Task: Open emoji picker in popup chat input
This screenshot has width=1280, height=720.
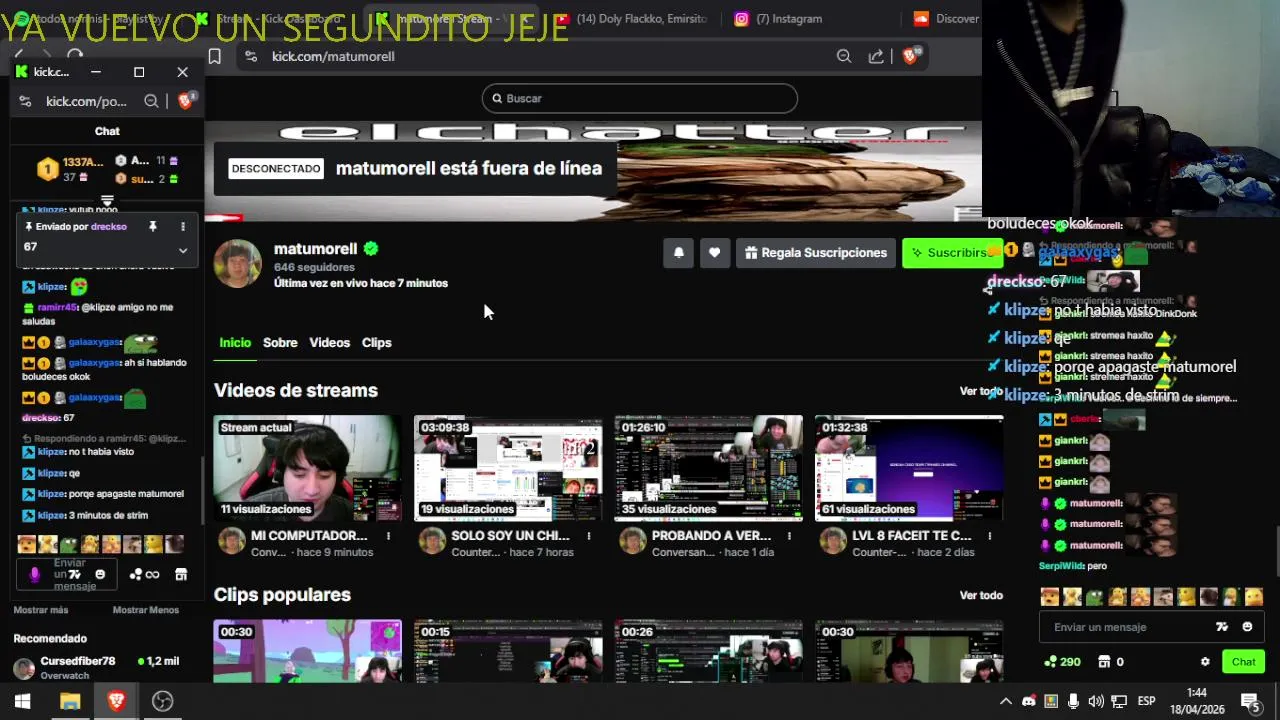Action: pyautogui.click(x=100, y=574)
